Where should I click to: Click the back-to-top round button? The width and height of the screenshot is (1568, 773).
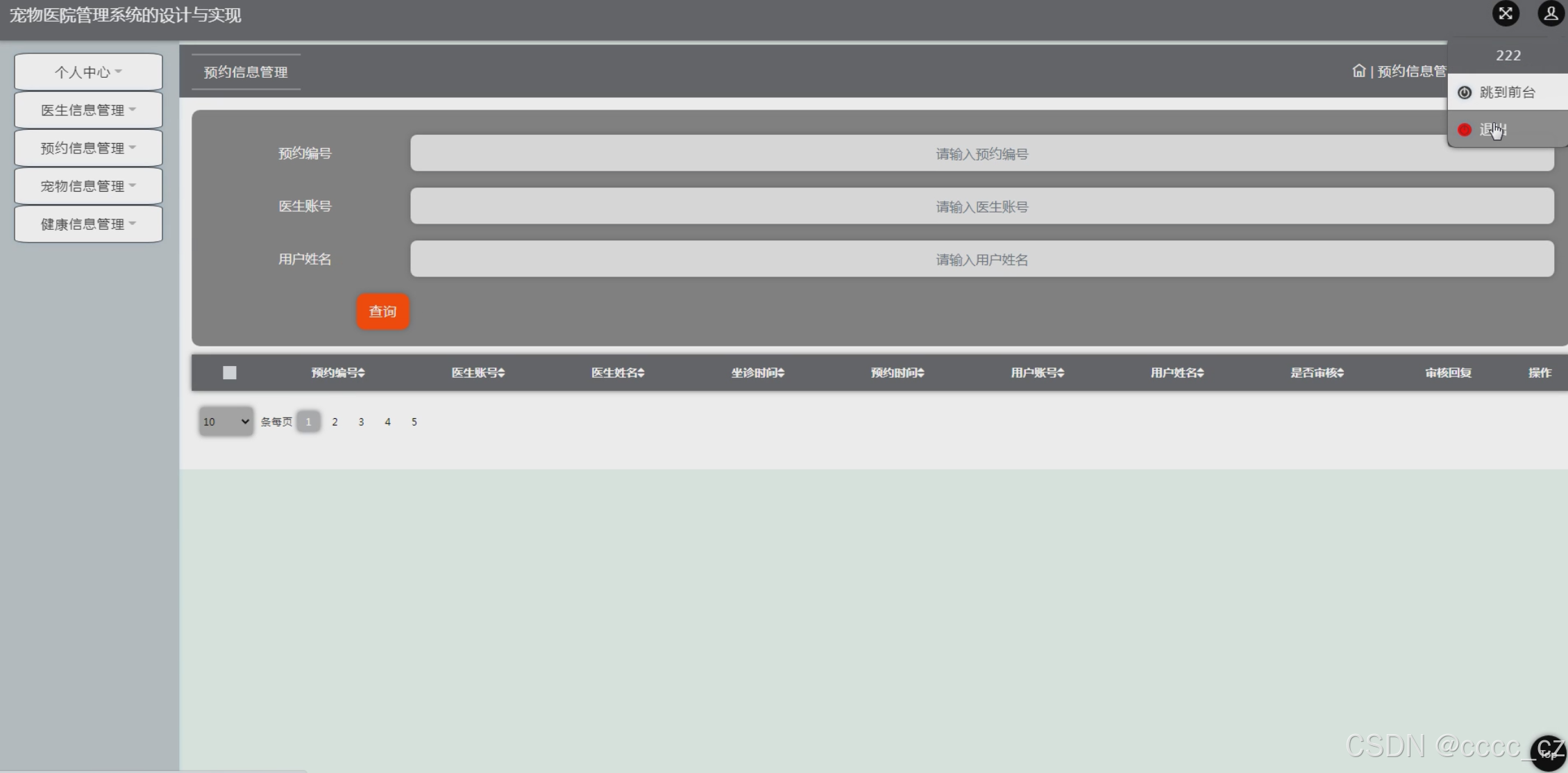click(1548, 753)
